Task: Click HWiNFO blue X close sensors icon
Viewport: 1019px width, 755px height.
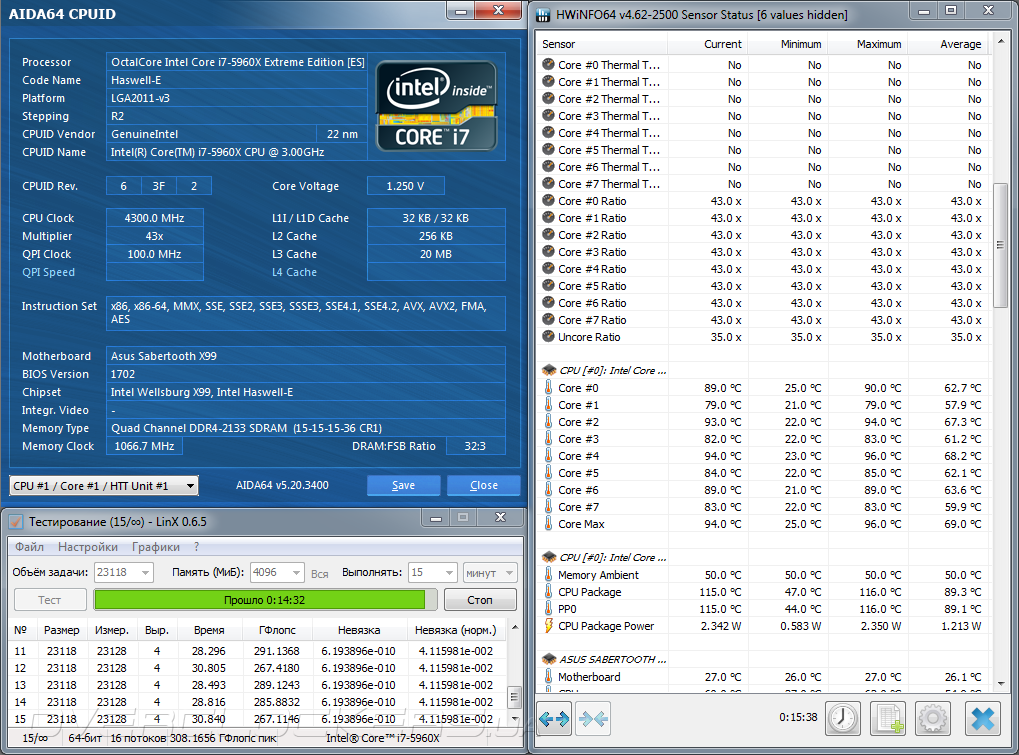Action: tap(983, 718)
